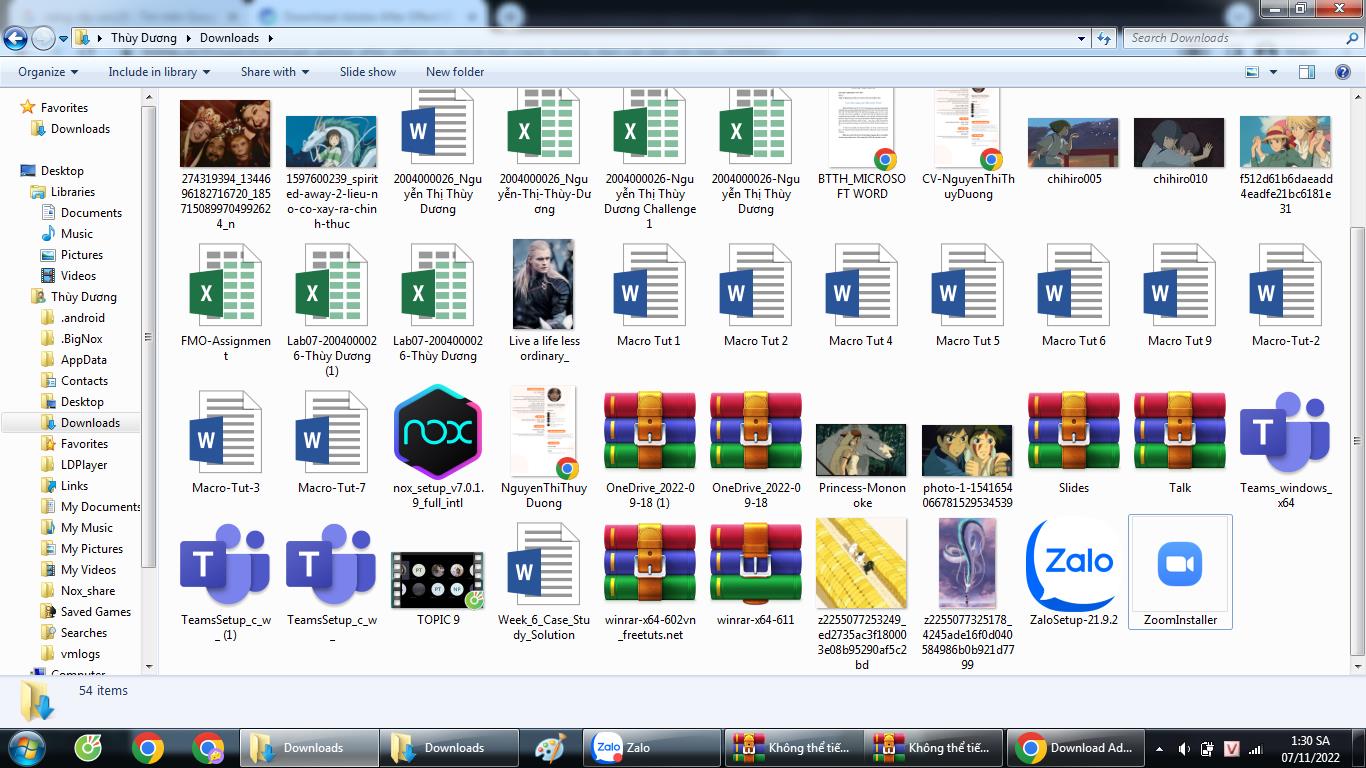The width and height of the screenshot is (1366, 768).
Task: Select the nox_setup_v7.0.1.9_full_intl icon
Action: click(x=437, y=433)
